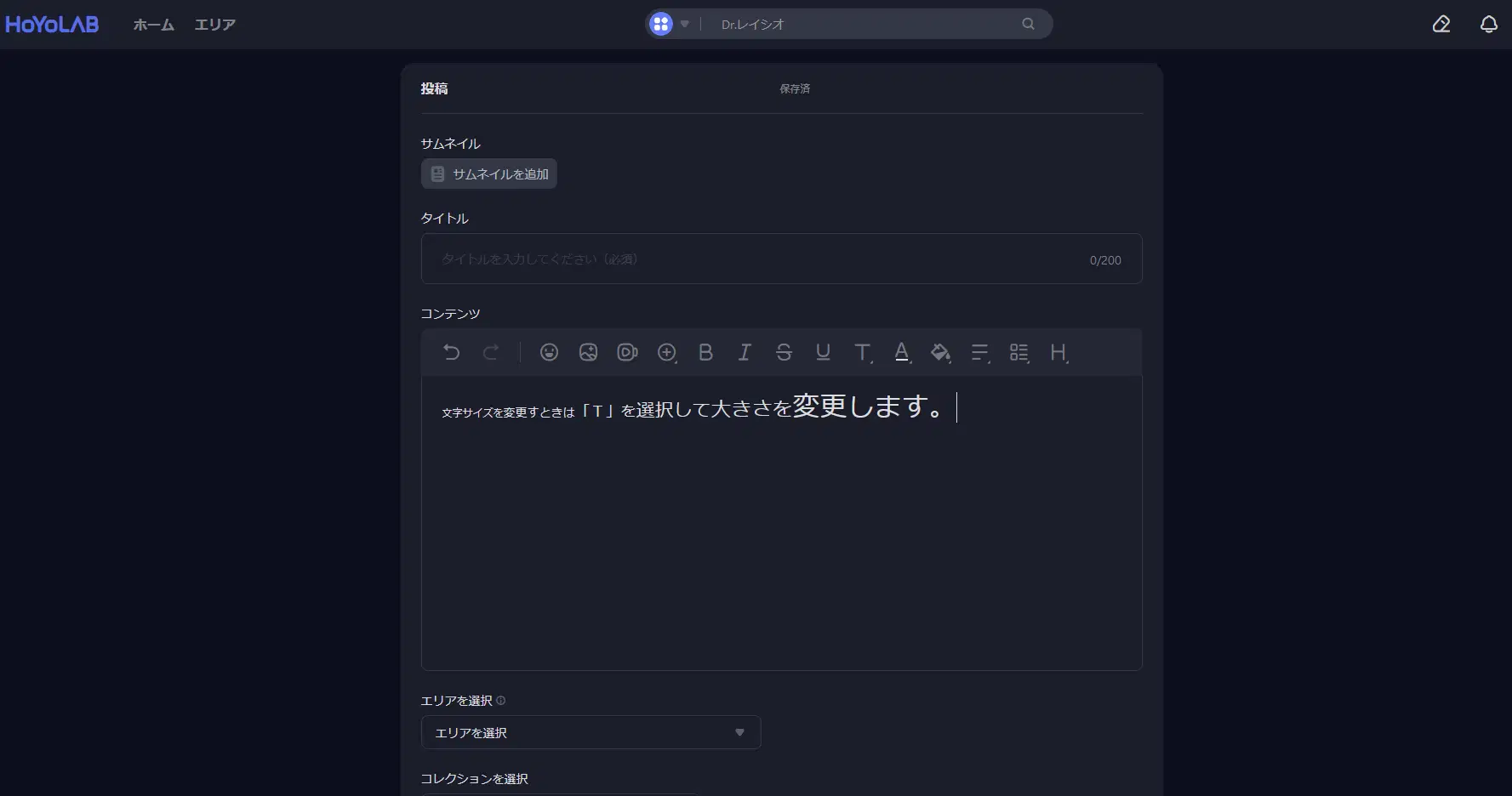Click the undo arrow in editor toolbar
The image size is (1512, 796).
(451, 352)
